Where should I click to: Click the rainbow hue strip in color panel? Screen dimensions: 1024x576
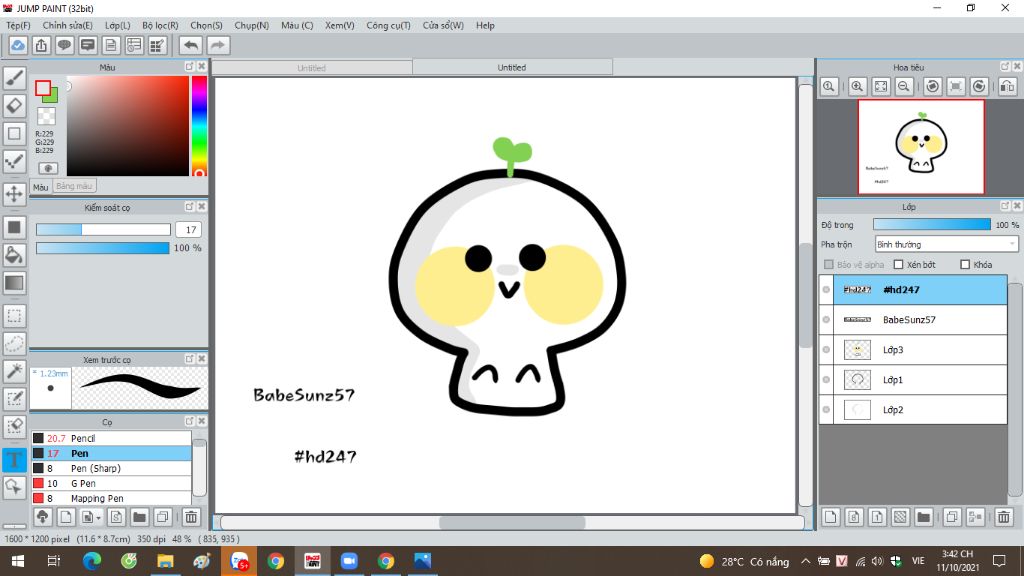click(x=199, y=126)
